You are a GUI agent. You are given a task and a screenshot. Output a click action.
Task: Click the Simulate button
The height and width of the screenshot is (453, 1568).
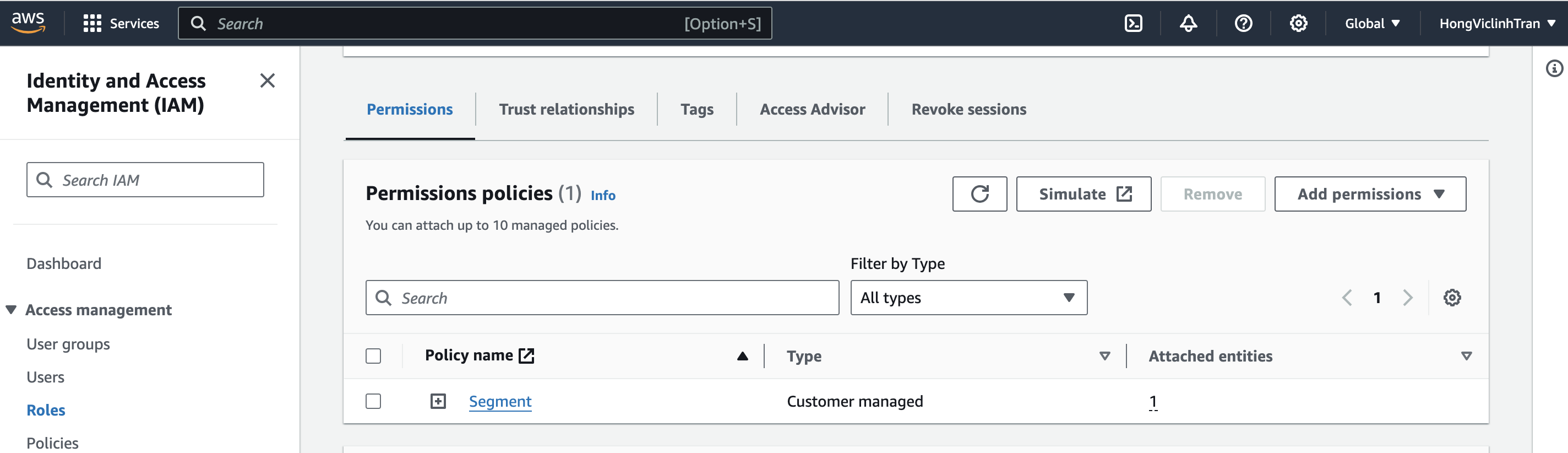1084,194
